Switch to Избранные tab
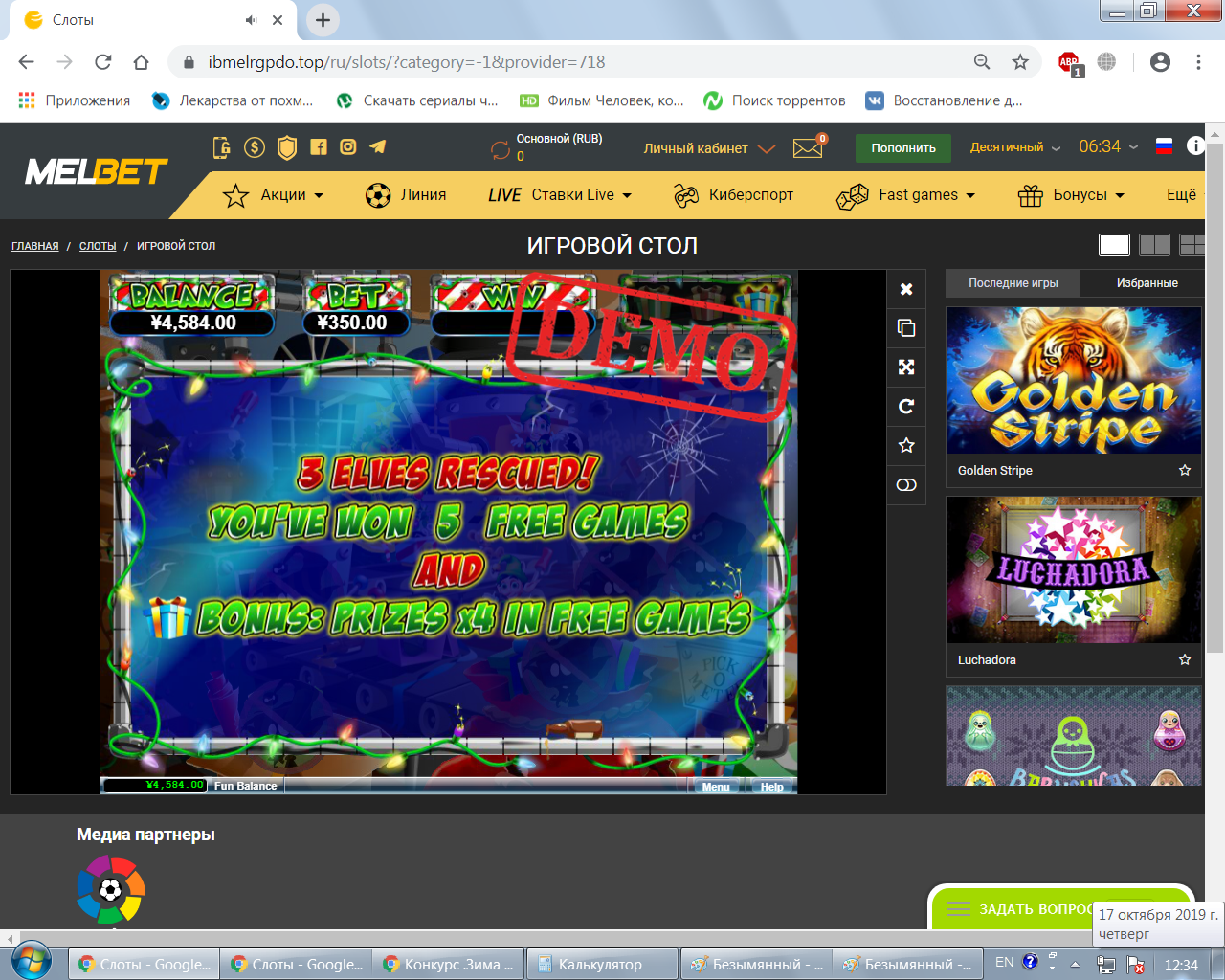 pos(1147,283)
